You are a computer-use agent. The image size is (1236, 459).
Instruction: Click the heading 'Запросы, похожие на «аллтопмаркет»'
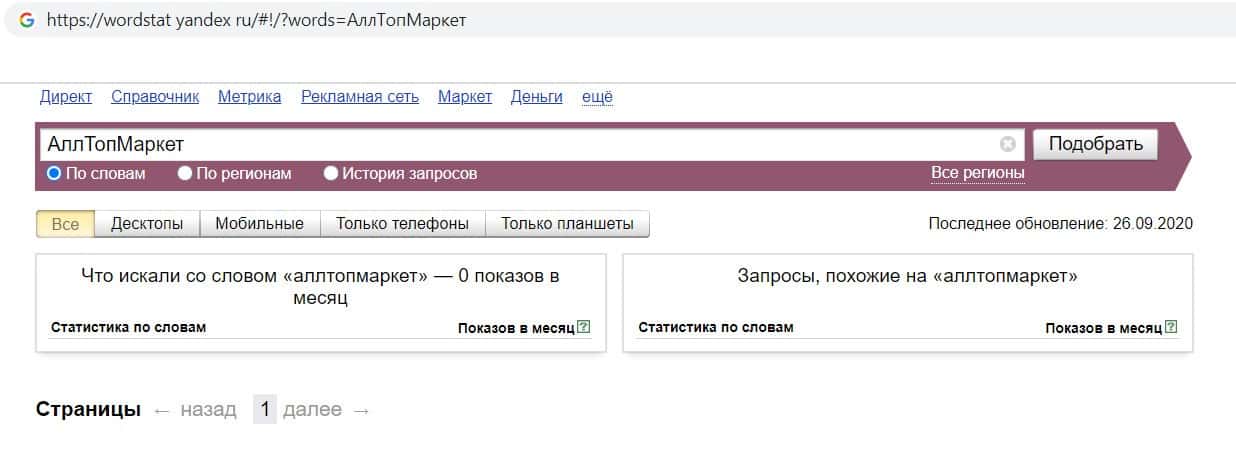tap(908, 276)
